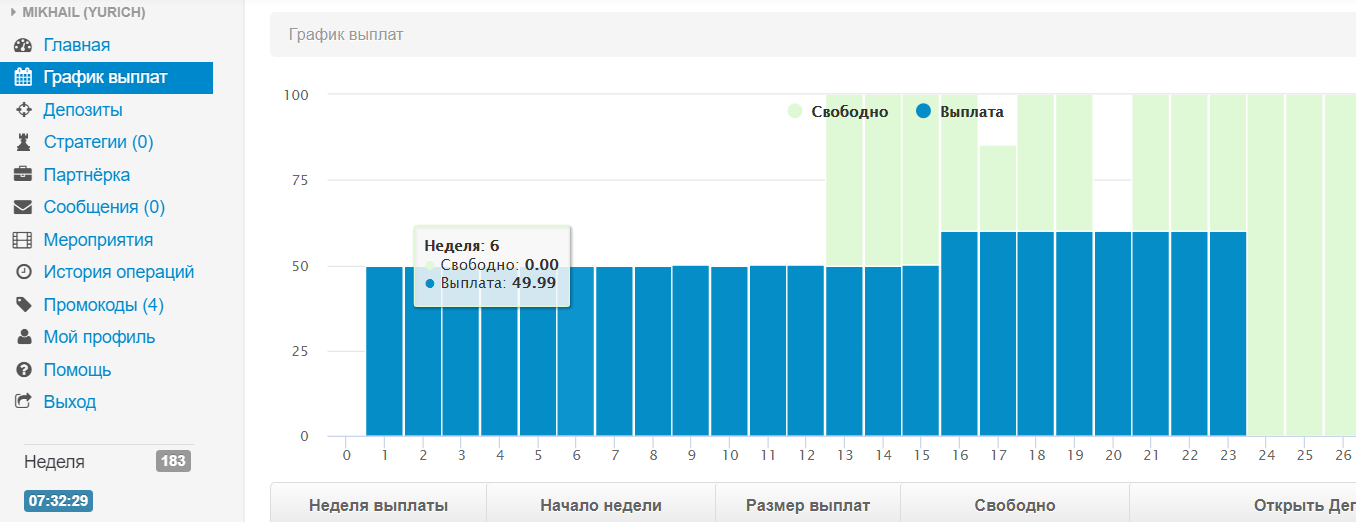Toggle the Свободно series in chart legend
1356x522 pixels.
point(838,112)
